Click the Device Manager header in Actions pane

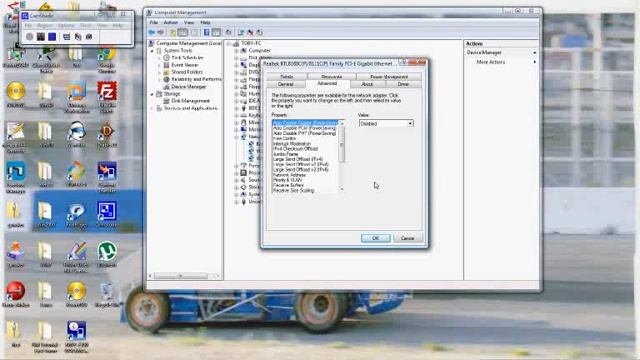pos(501,52)
